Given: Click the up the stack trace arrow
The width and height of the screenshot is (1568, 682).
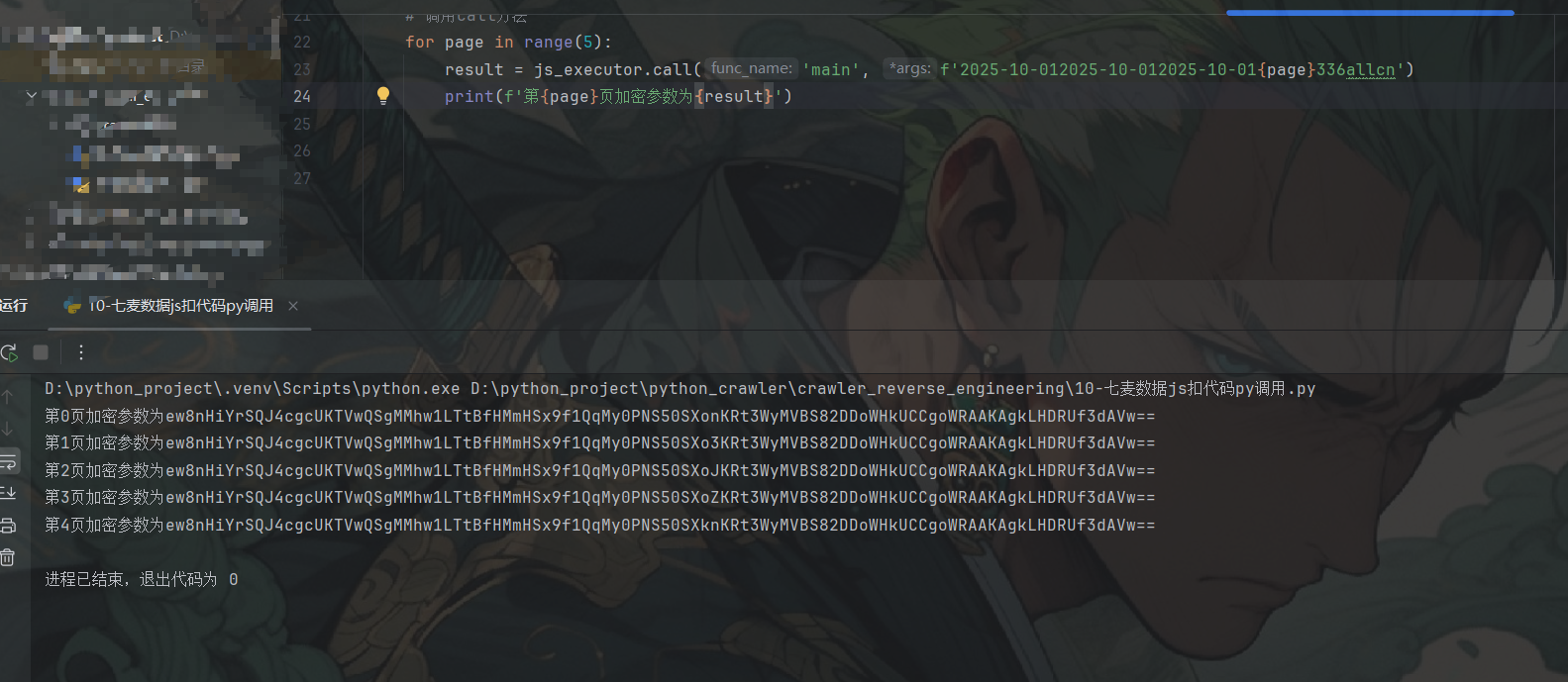Looking at the screenshot, I should click(x=8, y=397).
